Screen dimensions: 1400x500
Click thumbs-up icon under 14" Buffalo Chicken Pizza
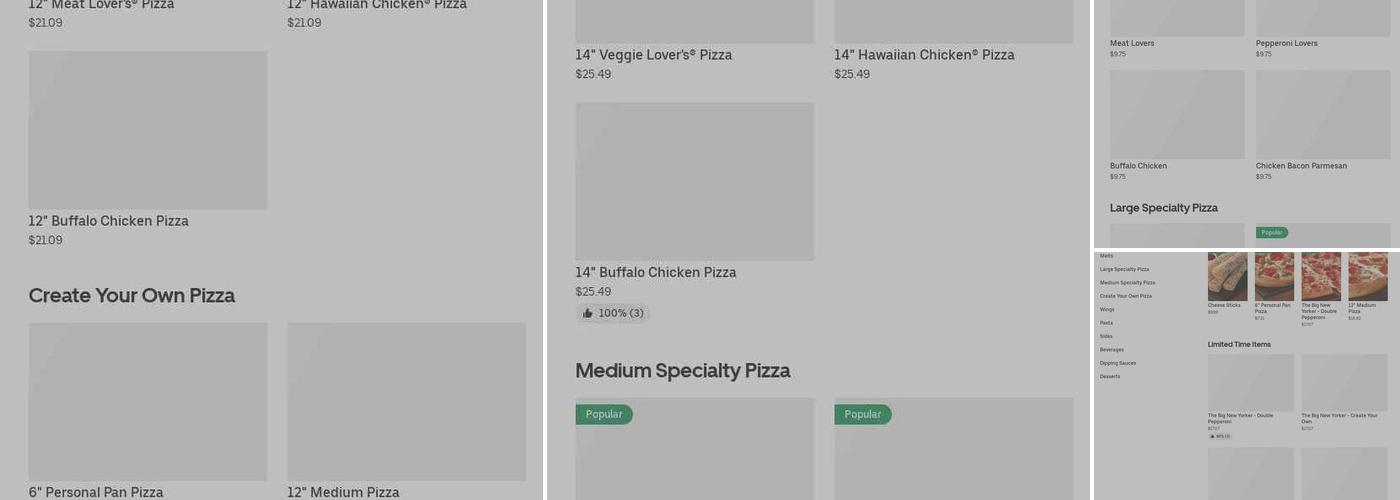[x=588, y=314]
